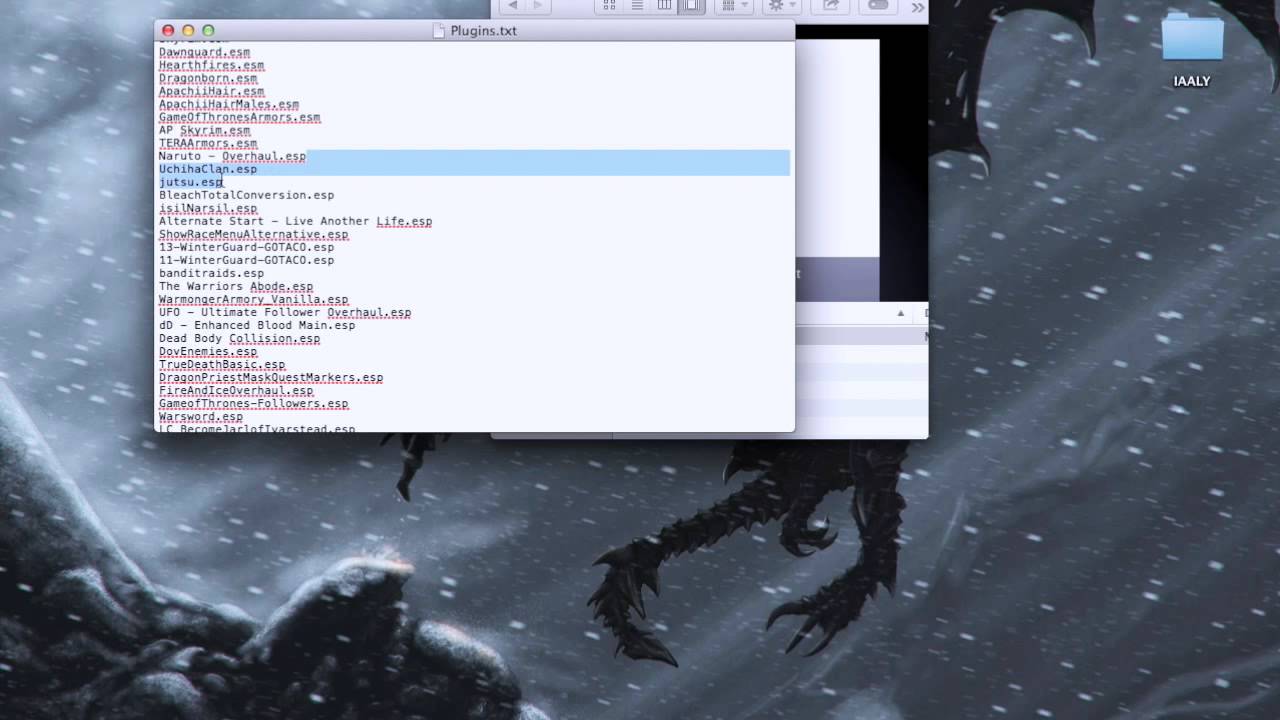The height and width of the screenshot is (720, 1280).
Task: Click the line Warsword.esp
Action: coord(200,416)
